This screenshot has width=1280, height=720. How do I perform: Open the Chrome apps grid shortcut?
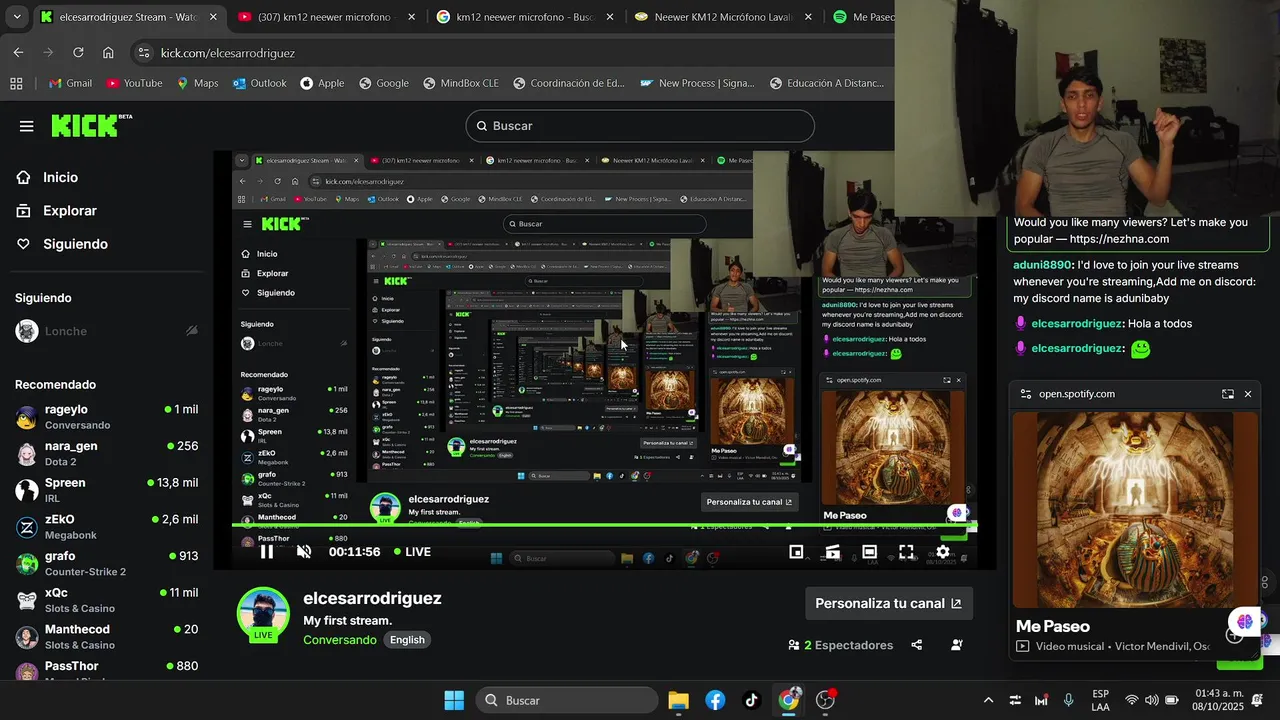(16, 83)
